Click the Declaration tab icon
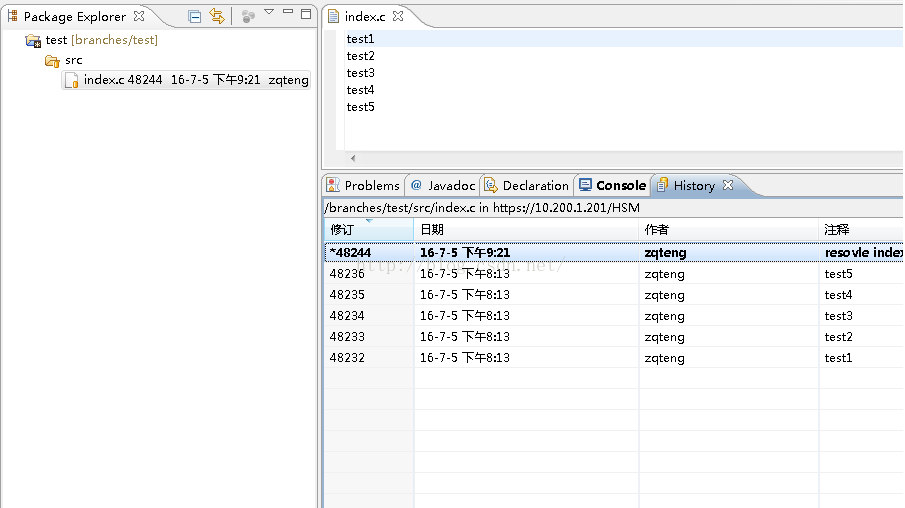905x508 pixels. coord(491,185)
